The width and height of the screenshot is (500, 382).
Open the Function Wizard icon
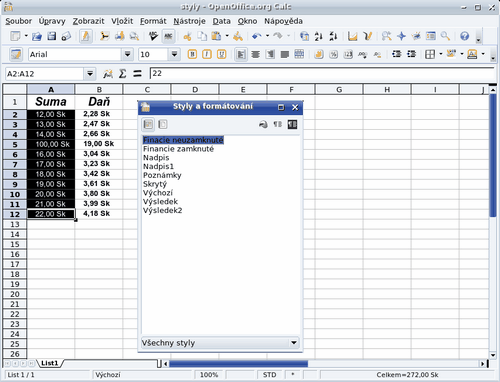[107, 74]
